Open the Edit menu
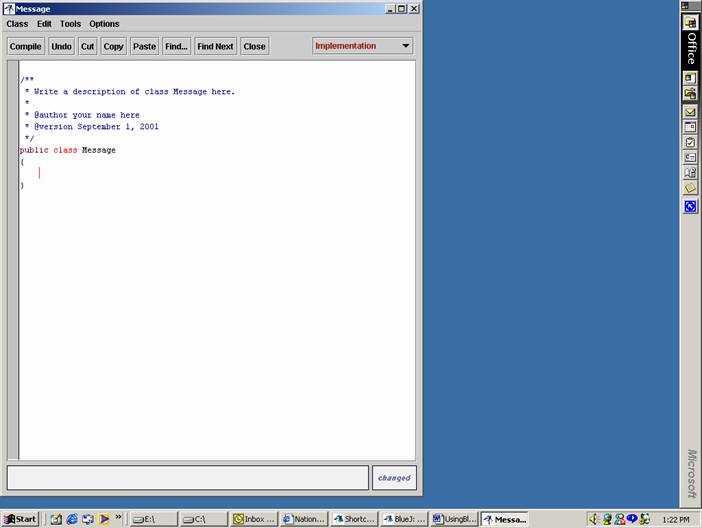This screenshot has width=702, height=528. tap(44, 24)
